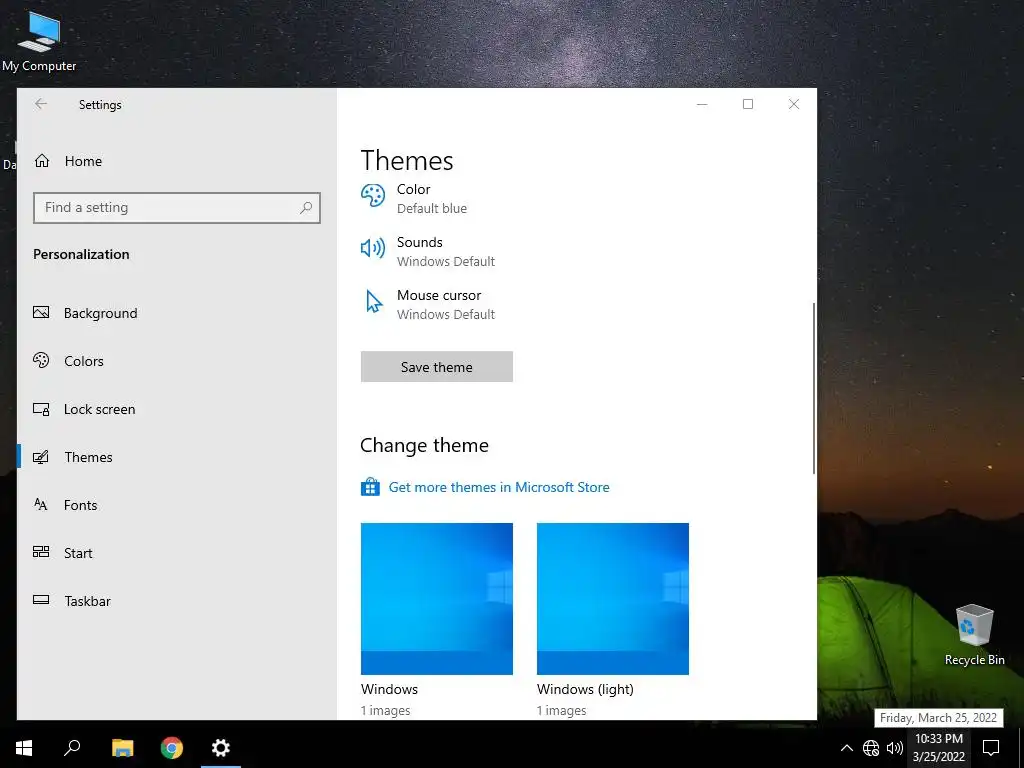Open Taskbar settings page
Viewport: 1024px width, 768px height.
[x=176, y=601]
